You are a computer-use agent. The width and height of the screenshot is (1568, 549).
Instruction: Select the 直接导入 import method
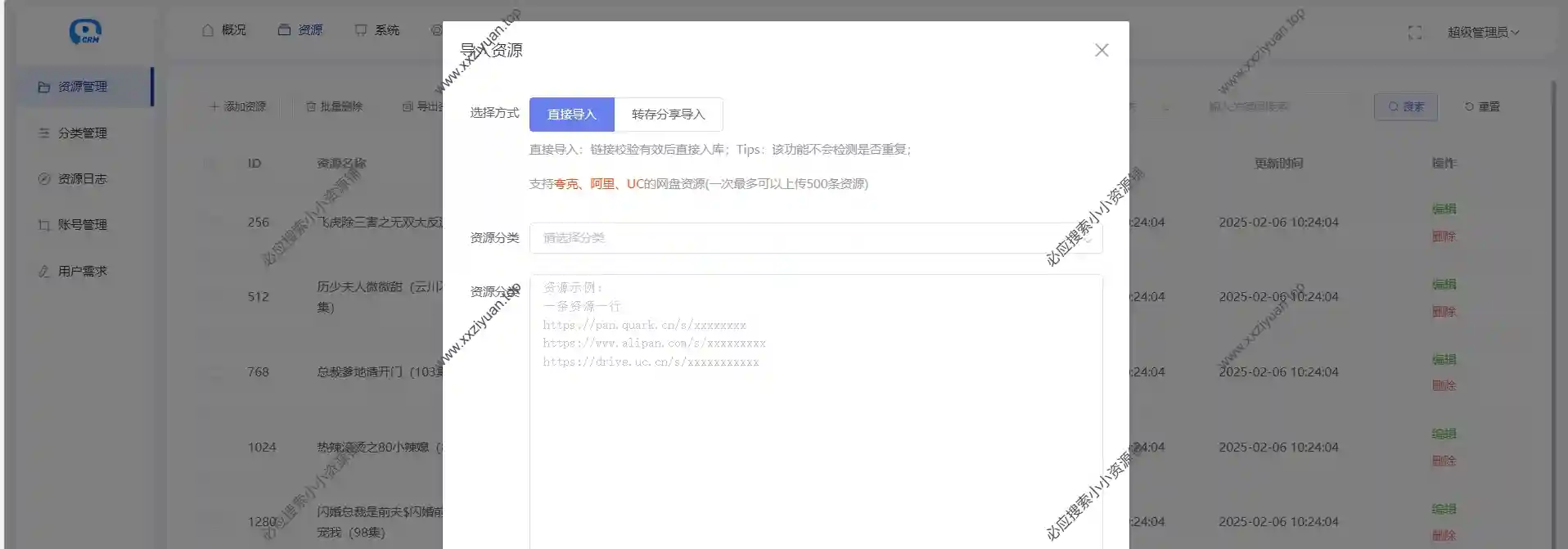coord(571,115)
